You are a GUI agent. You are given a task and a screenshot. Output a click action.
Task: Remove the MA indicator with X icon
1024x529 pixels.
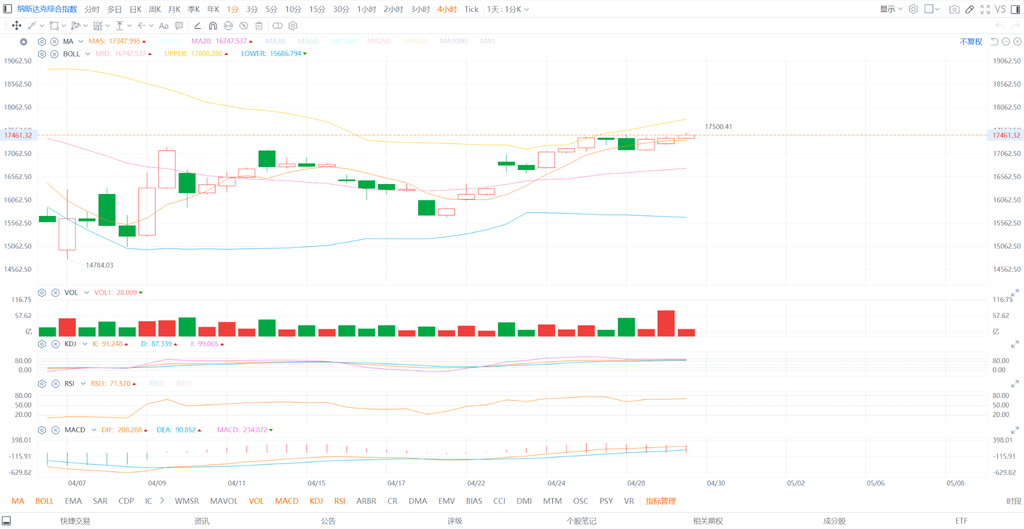(x=55, y=41)
